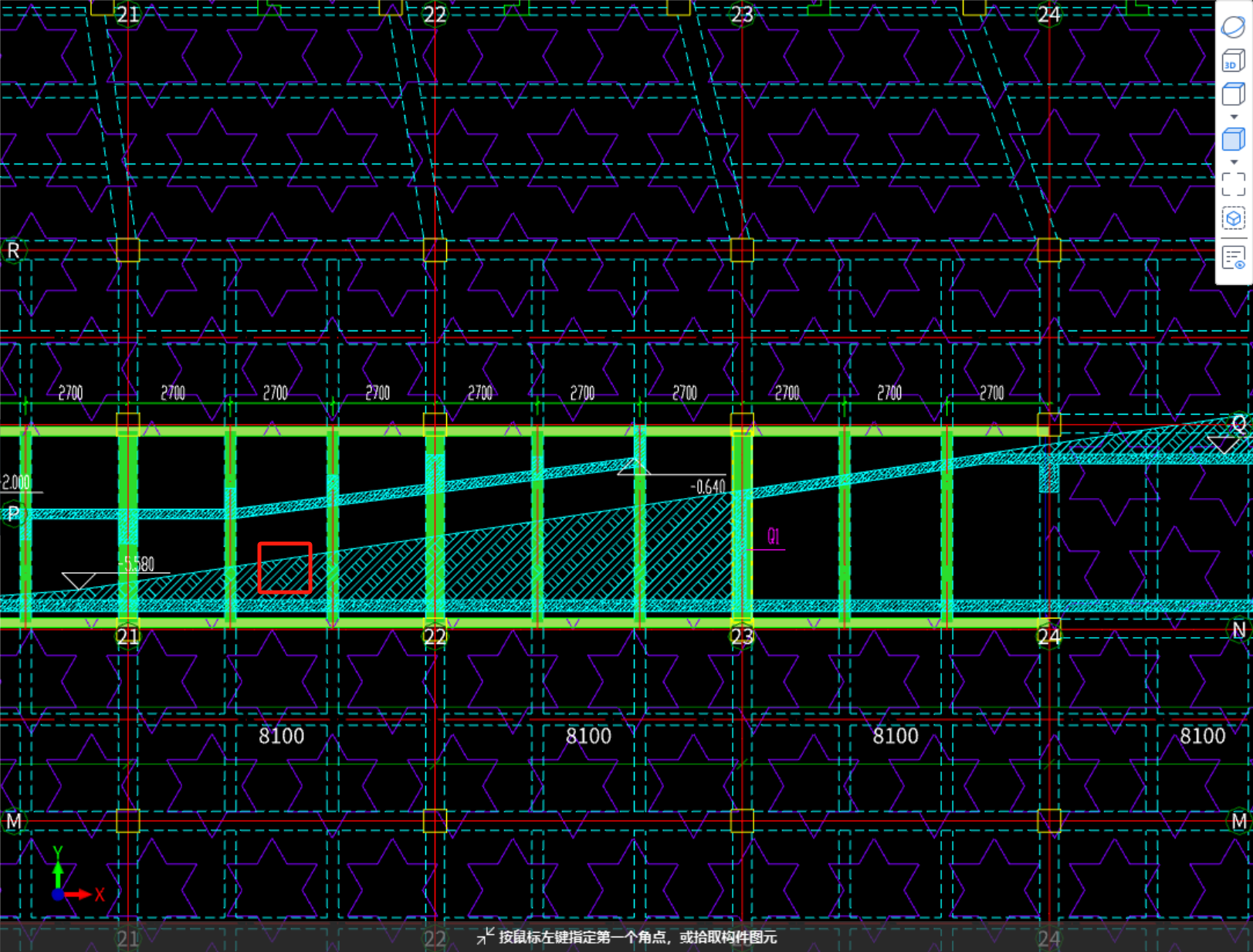1253x952 pixels.
Task: Click the dashed-square zoom extents icon
Action: [1233, 184]
